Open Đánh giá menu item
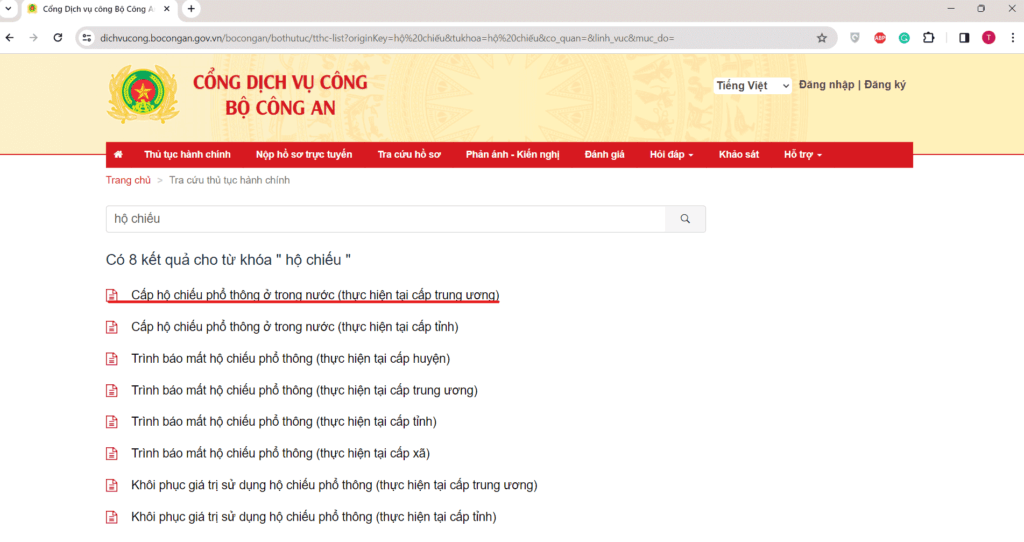The width and height of the screenshot is (1024, 542). 604,155
